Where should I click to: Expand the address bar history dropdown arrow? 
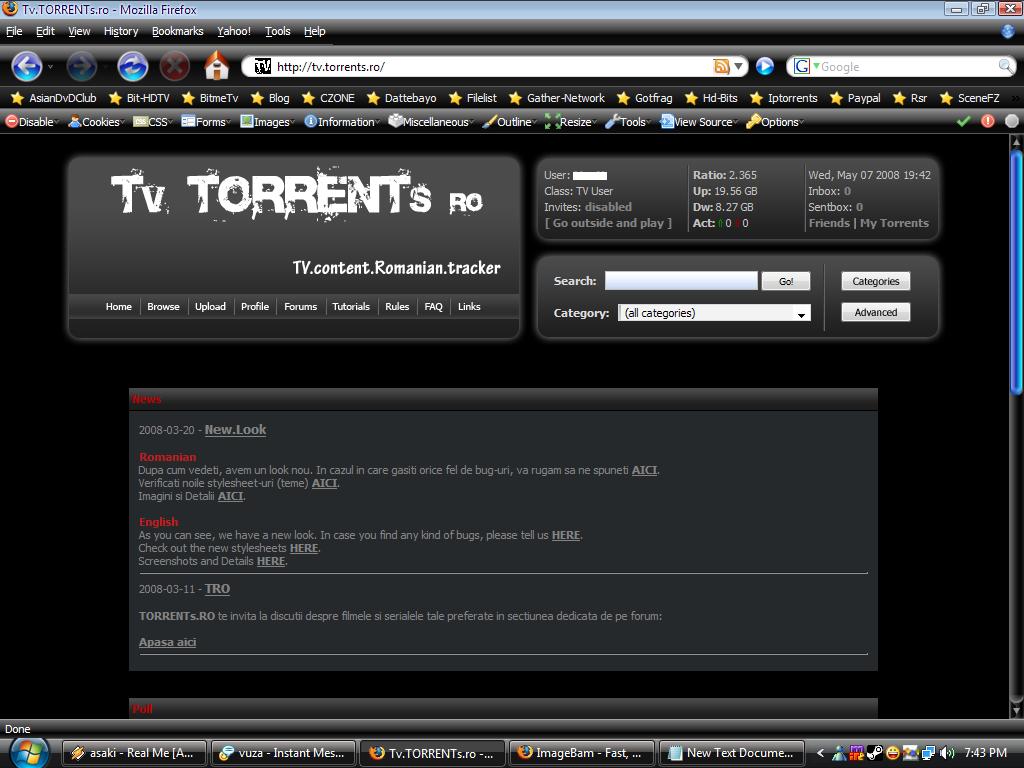739,66
